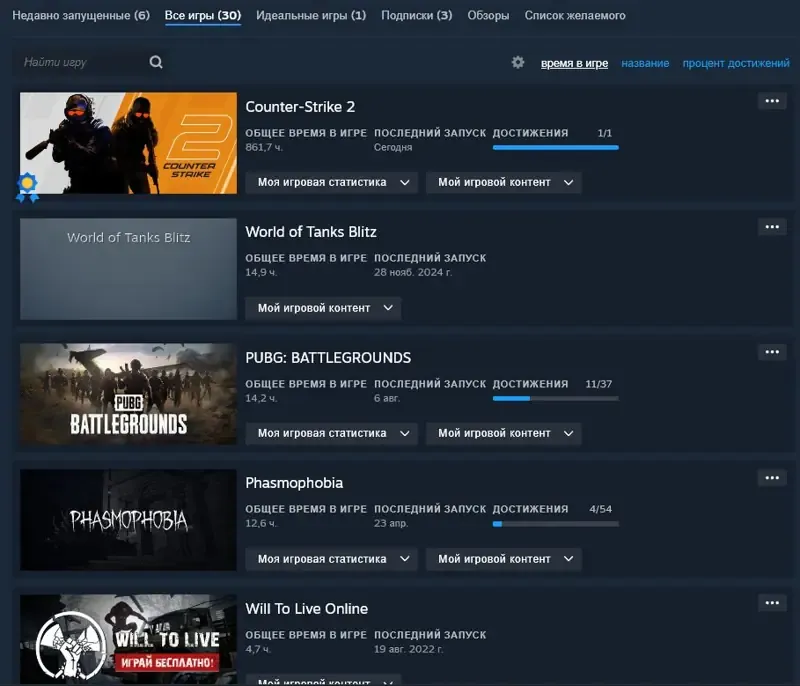Click the Counter-Strike 2 cover image
Viewport: 800px width, 686px height.
pos(129,143)
